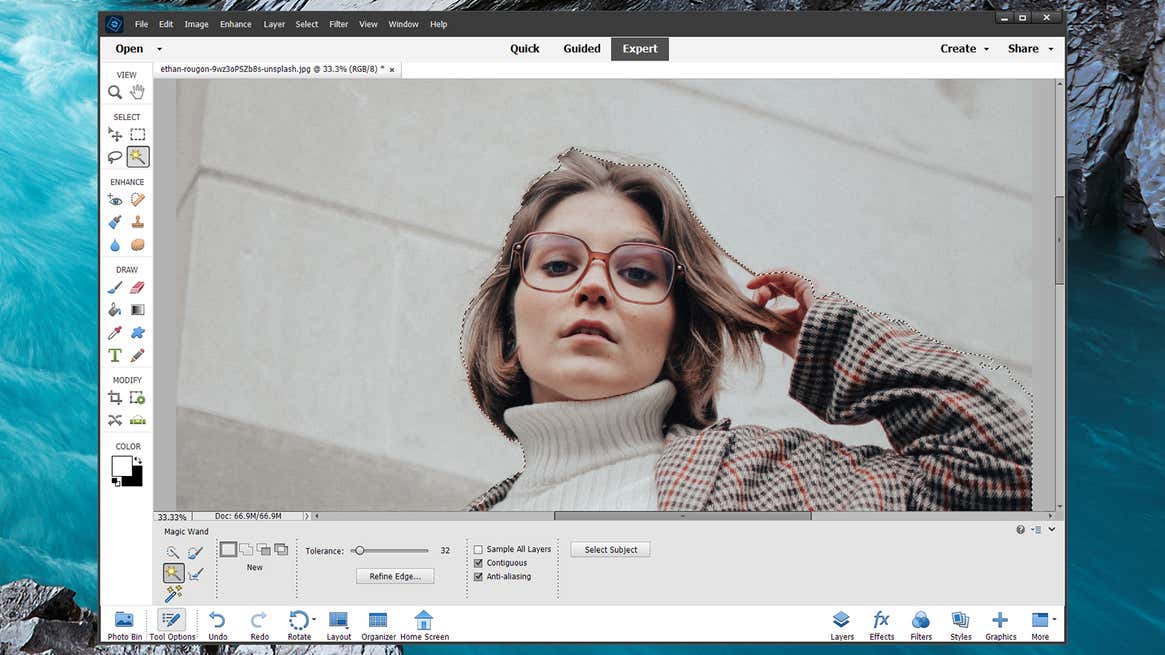This screenshot has height=655, width=1165.
Task: Open the Home Screen
Action: [424, 625]
